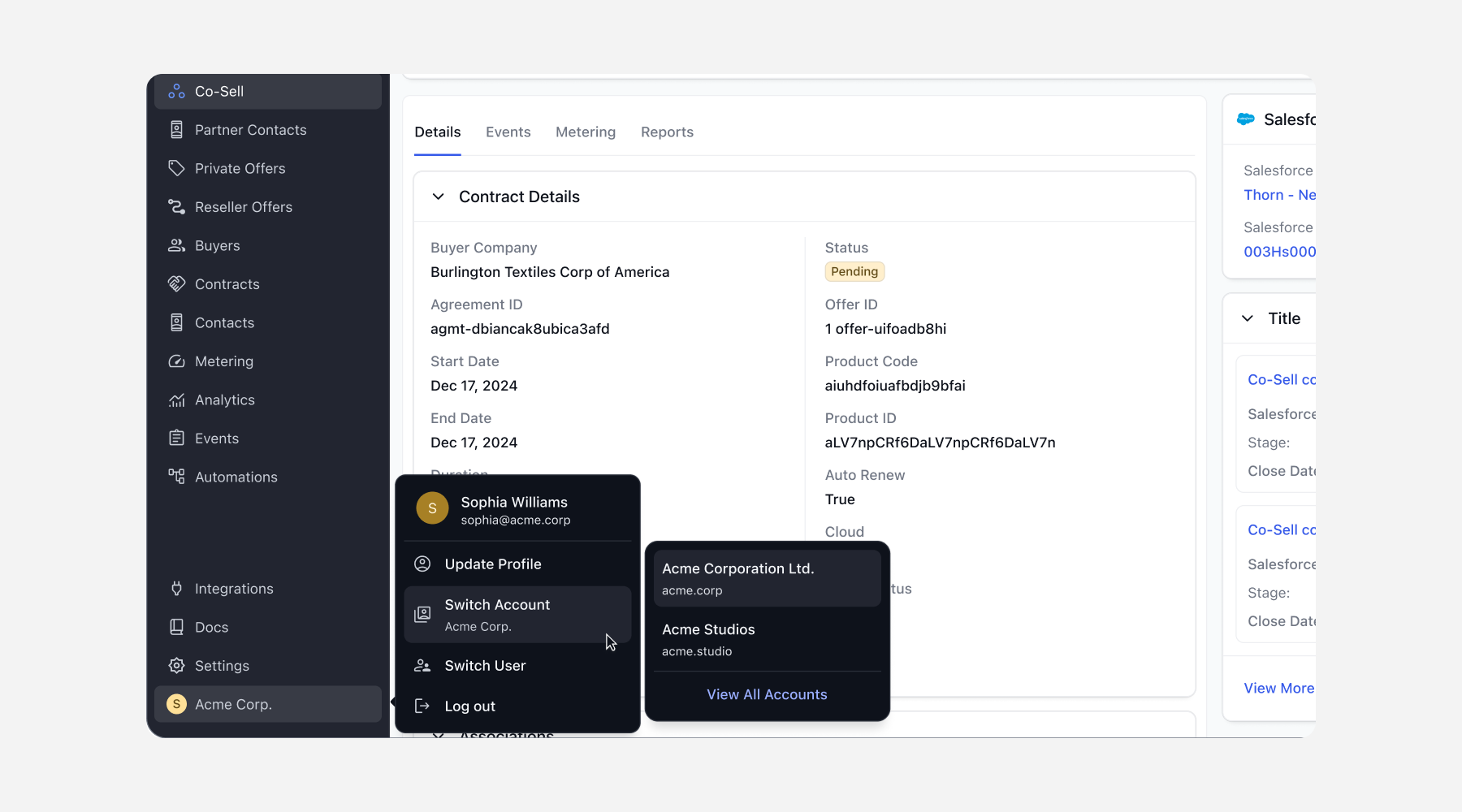1462x812 pixels.
Task: Go to Analytics page
Action: [x=268, y=400]
